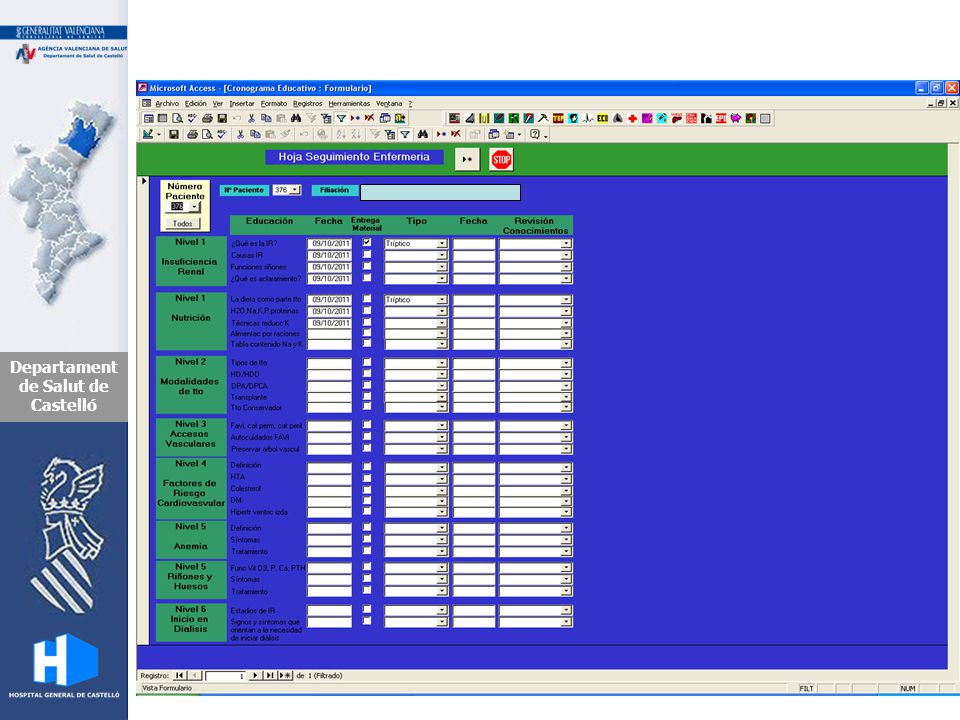The image size is (960, 720).
Task: Click the Sort Ascending A-Z icon
Action: point(341,134)
